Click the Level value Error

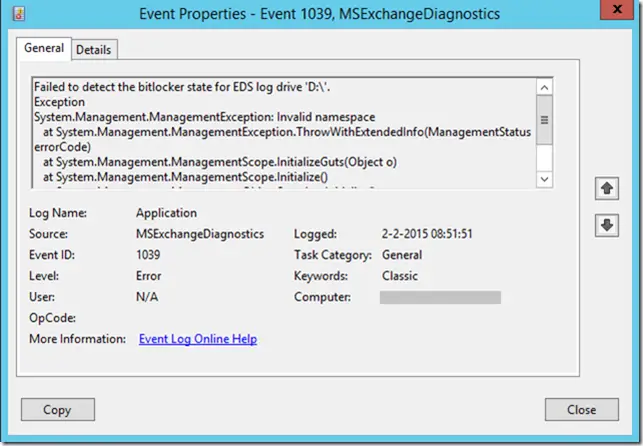point(148,276)
